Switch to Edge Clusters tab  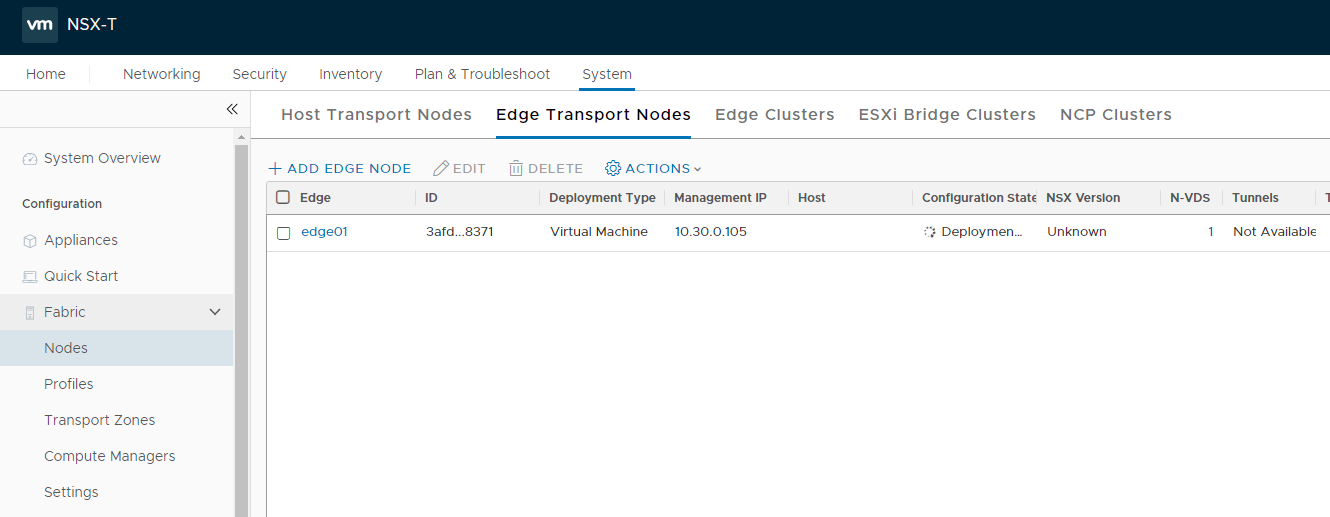coord(775,115)
